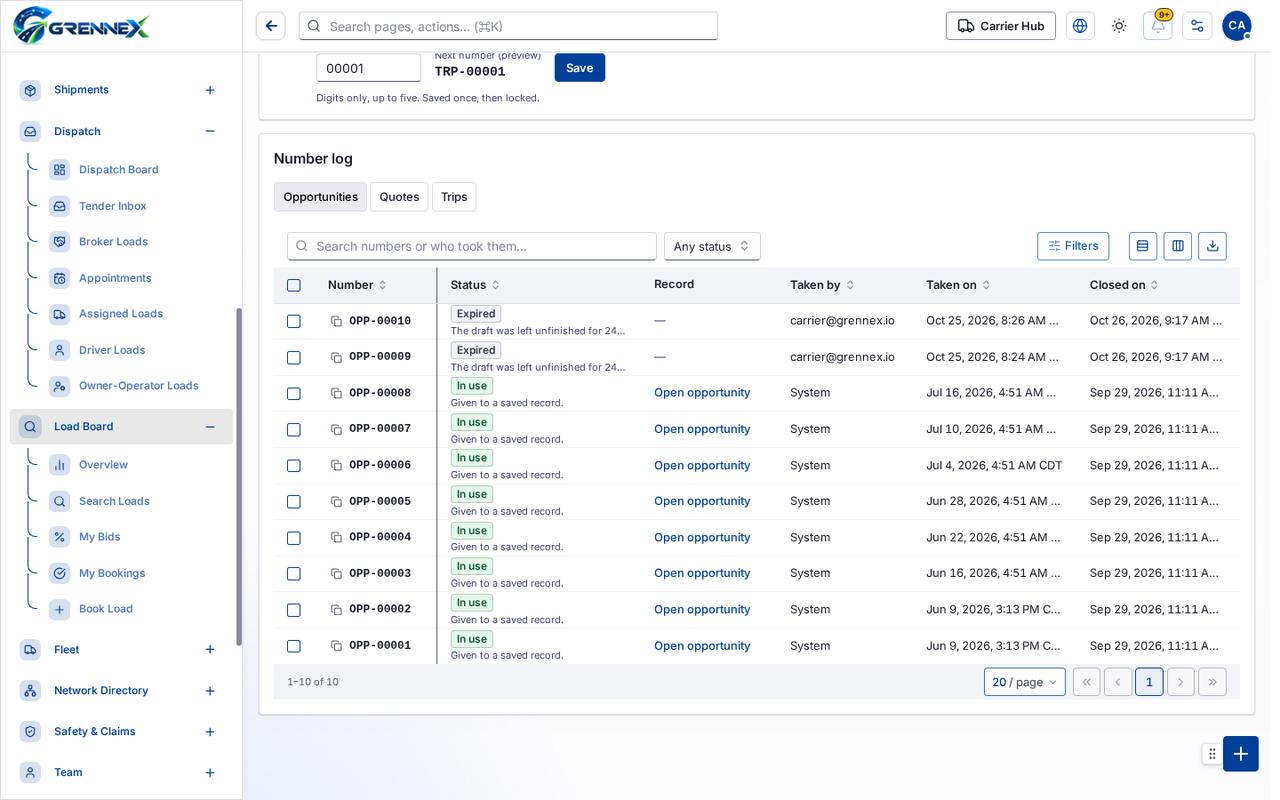Open Dispatch Board sidebar icon
This screenshot has height=800, width=1280.
(60, 170)
